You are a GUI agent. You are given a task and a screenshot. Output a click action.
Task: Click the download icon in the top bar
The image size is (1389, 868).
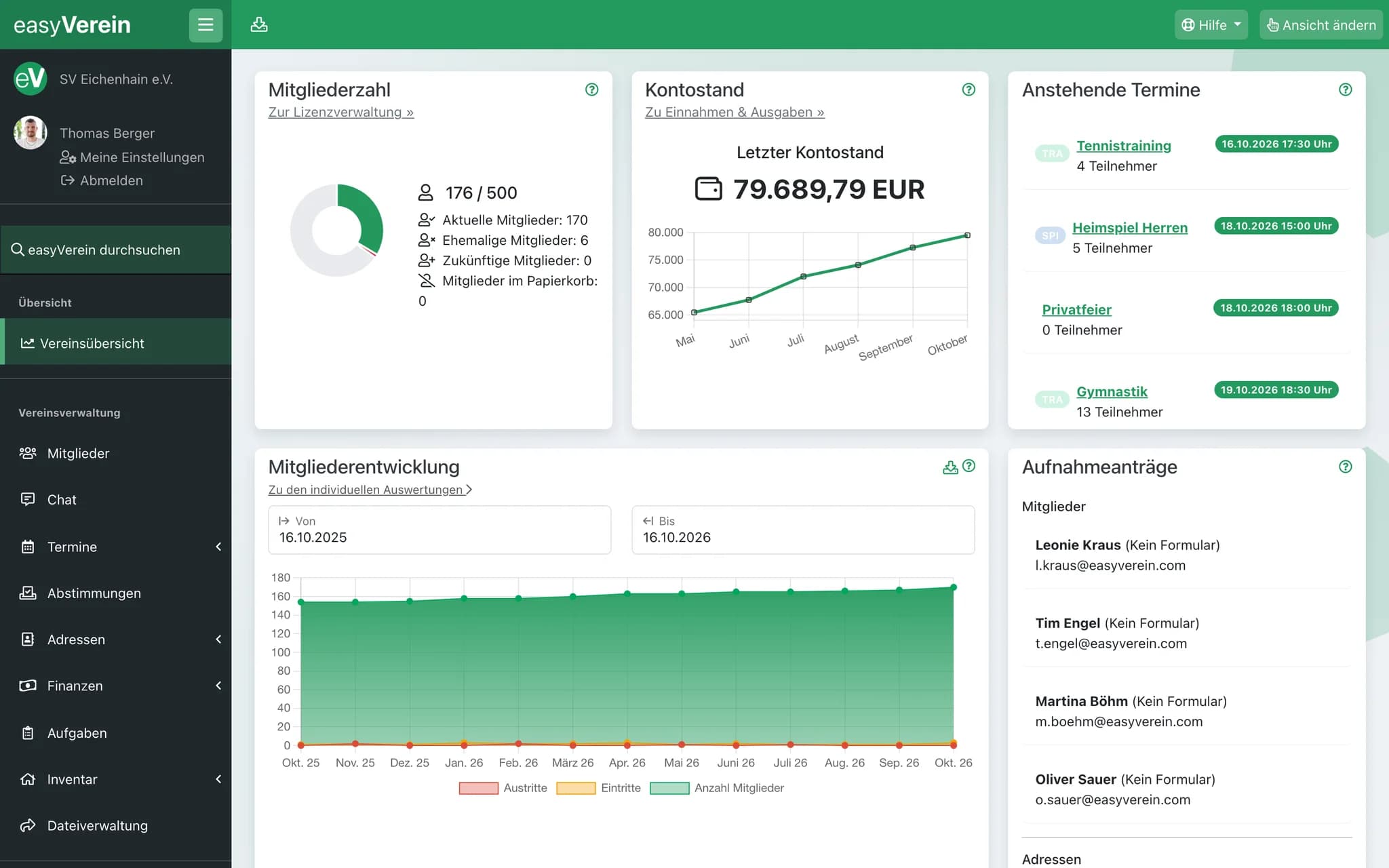coord(259,25)
